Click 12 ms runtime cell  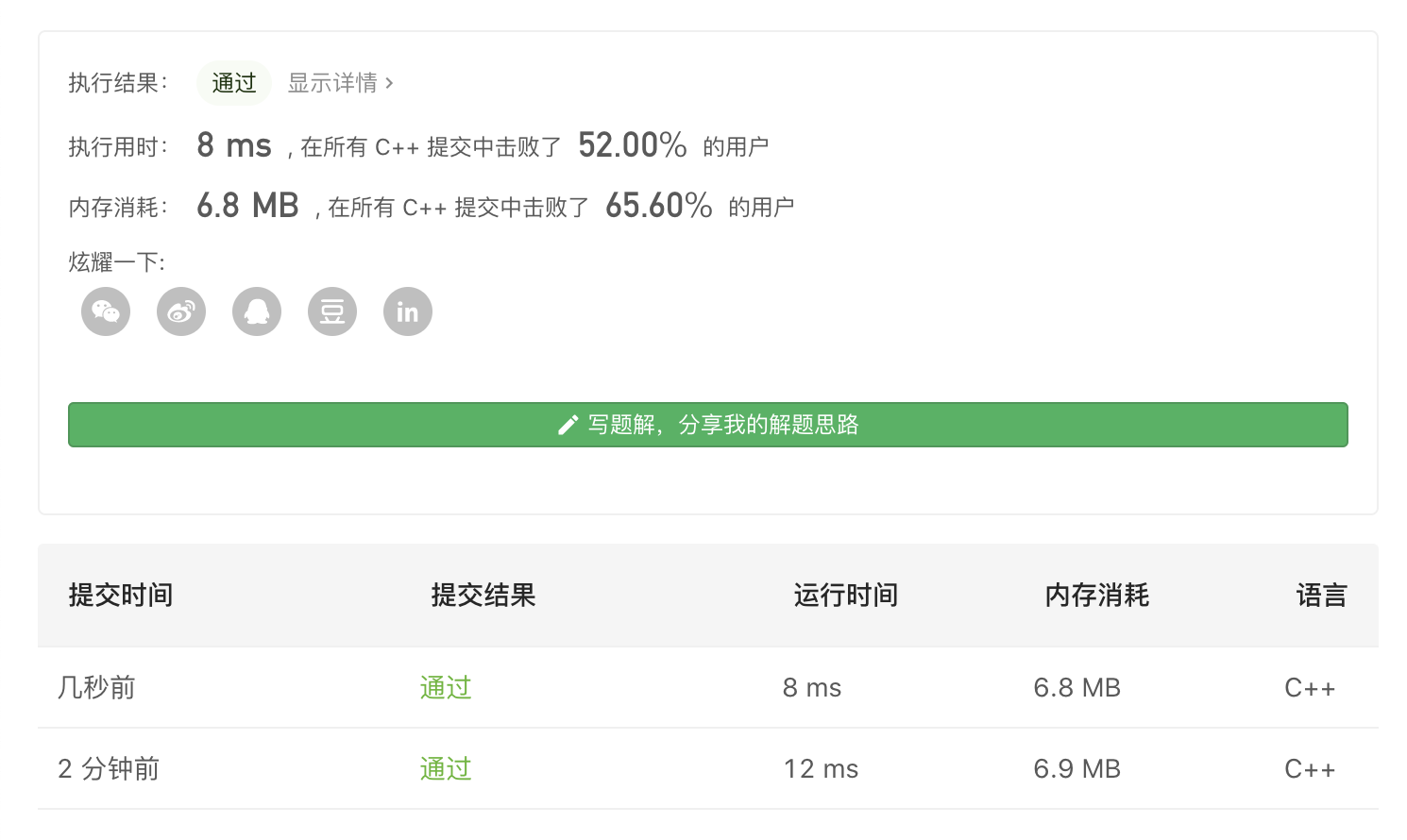pyautogui.click(x=822, y=769)
